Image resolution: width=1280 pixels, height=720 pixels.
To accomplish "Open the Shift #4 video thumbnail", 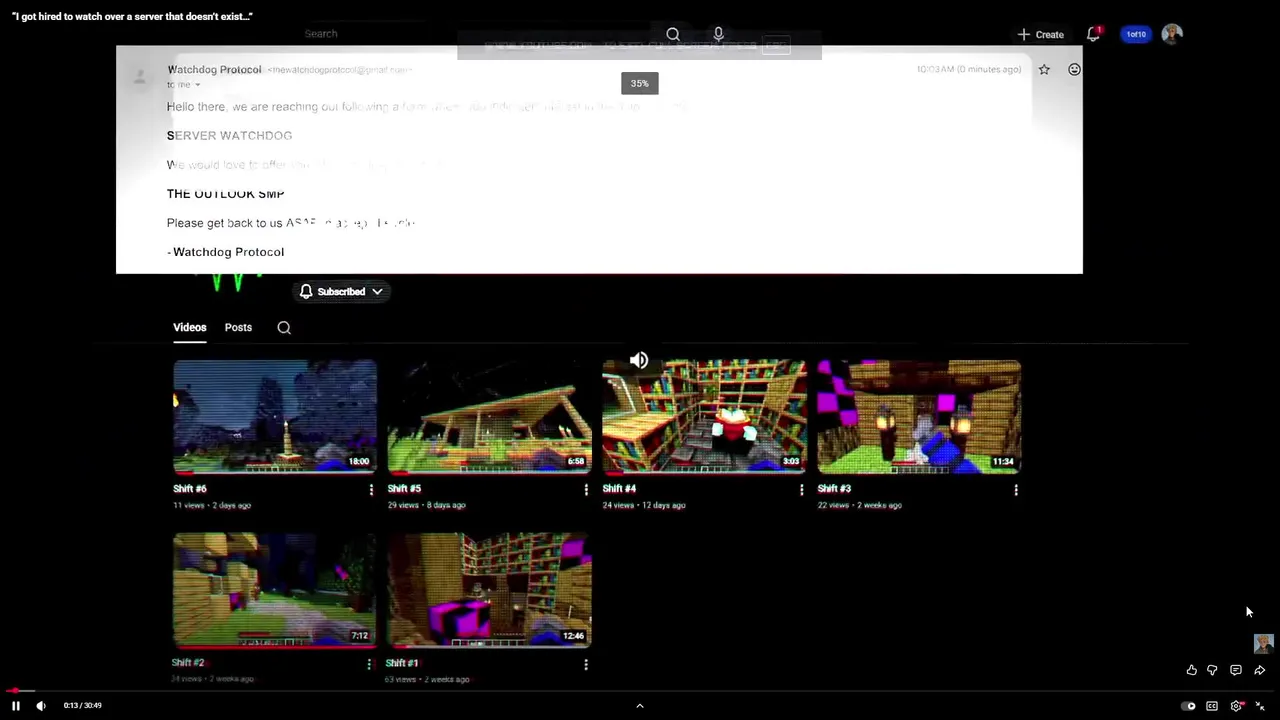I will pos(704,416).
